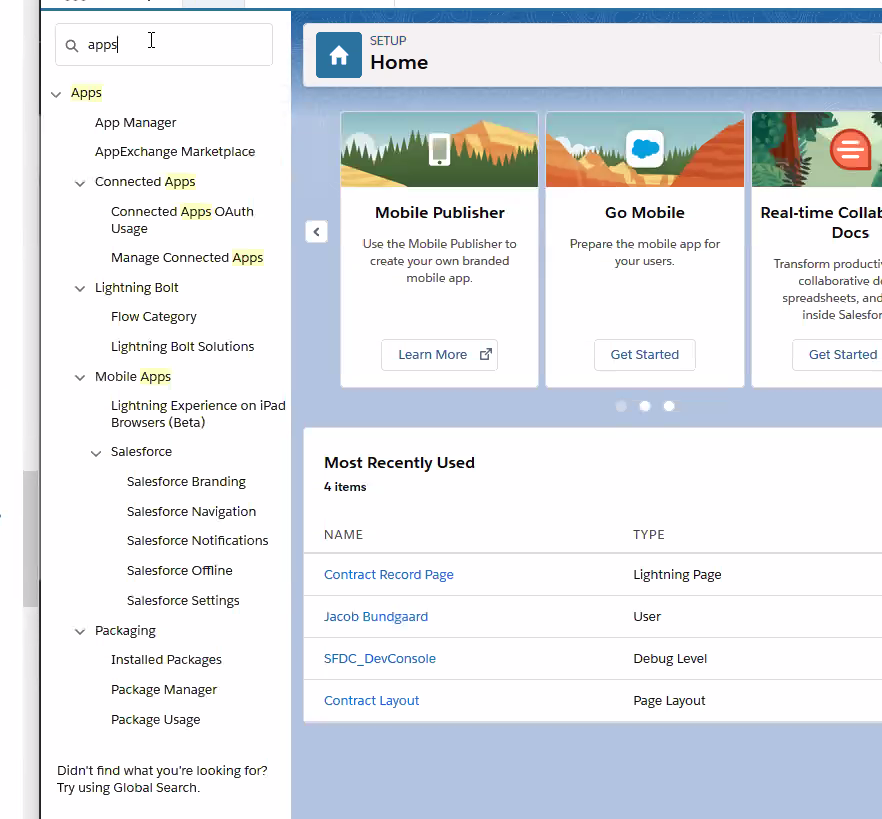
Task: Click the Mobile Publisher card title
Action: [440, 213]
